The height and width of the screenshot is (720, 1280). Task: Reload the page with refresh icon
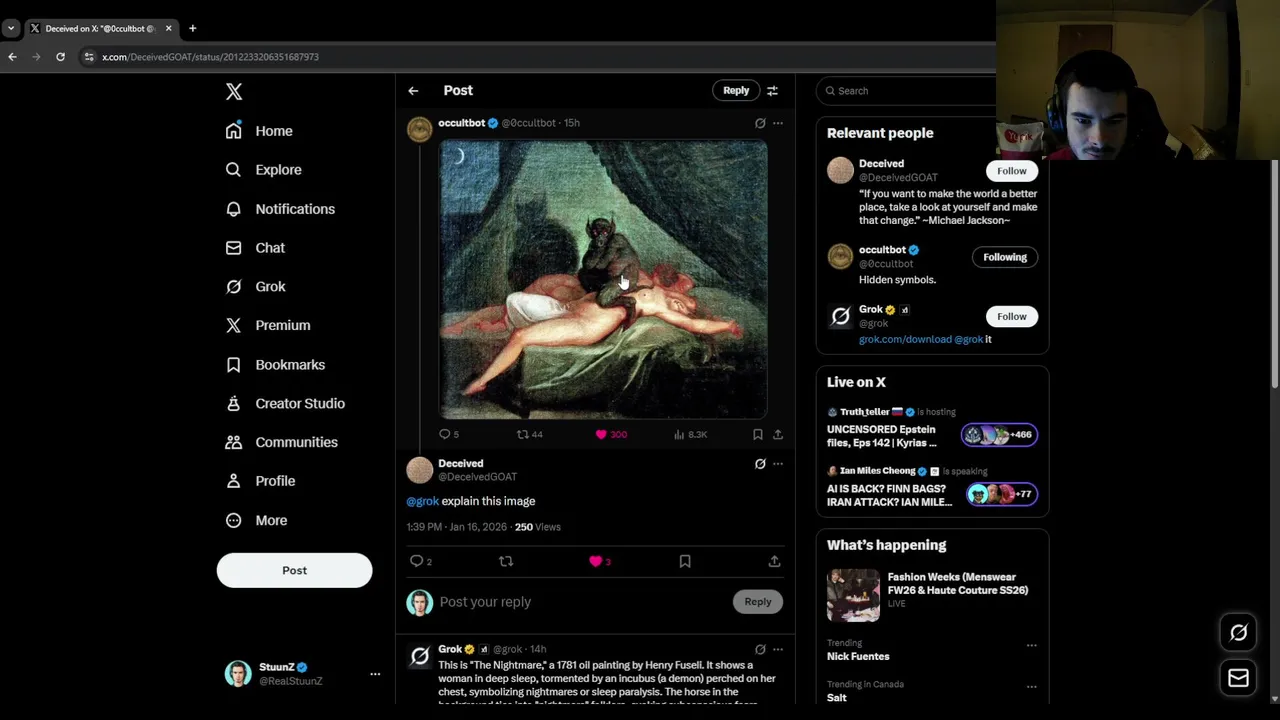60,57
